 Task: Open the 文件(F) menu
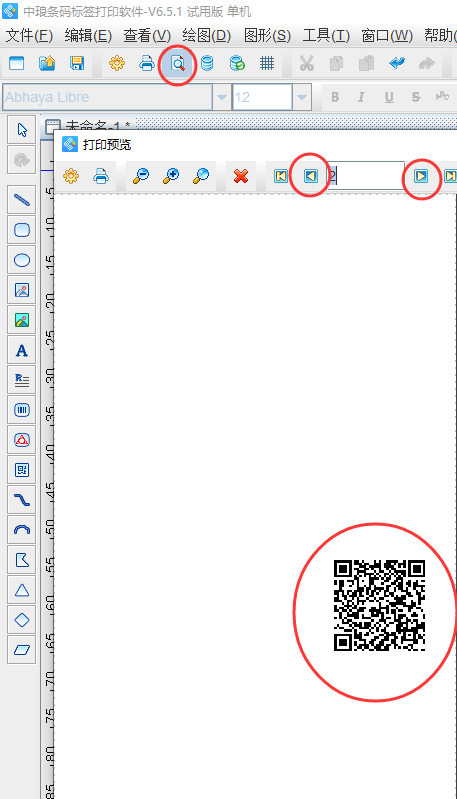(29, 36)
